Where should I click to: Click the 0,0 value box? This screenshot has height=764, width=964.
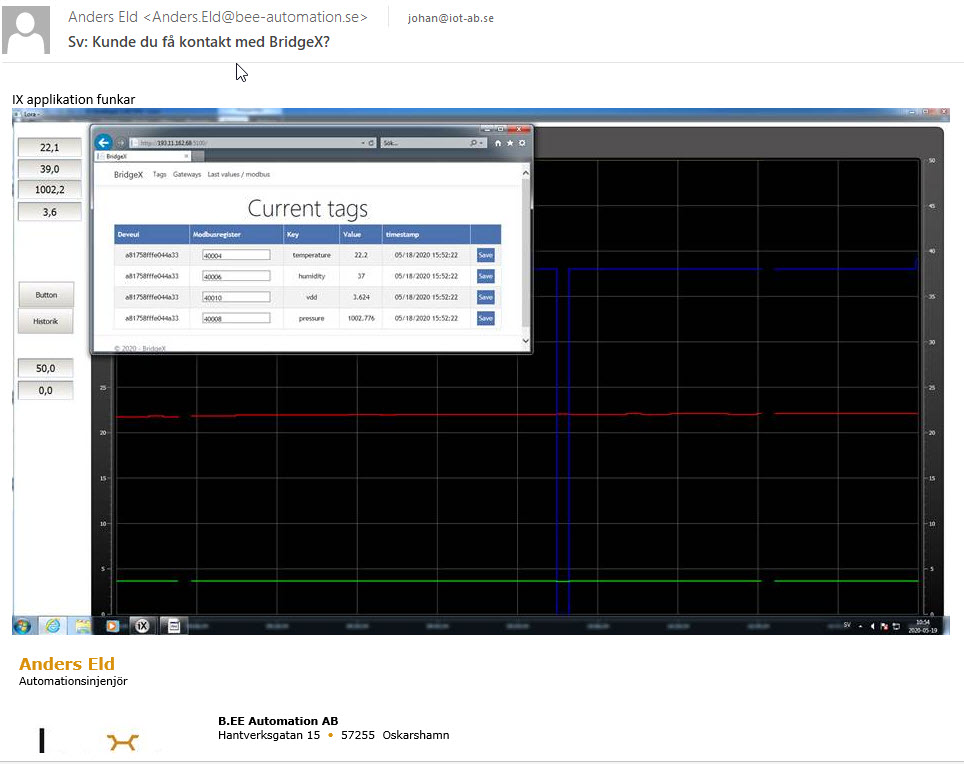(x=45, y=390)
